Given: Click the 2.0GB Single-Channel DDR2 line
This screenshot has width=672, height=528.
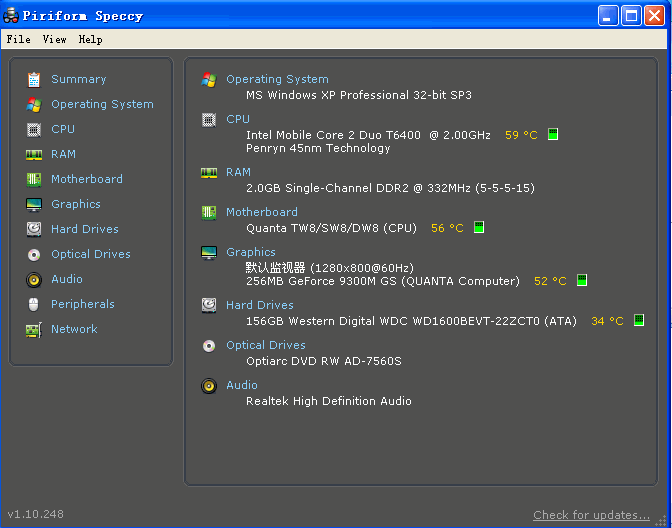Looking at the screenshot, I should [x=390, y=188].
